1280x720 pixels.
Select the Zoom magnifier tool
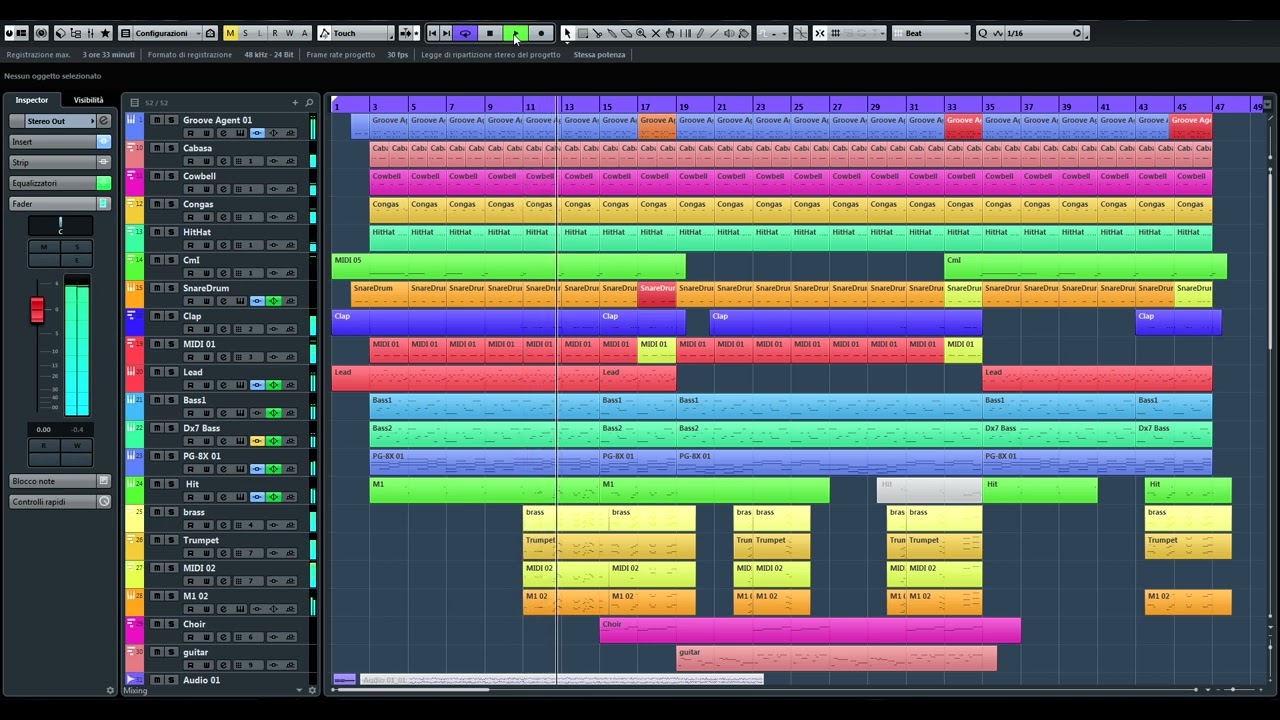(x=641, y=33)
